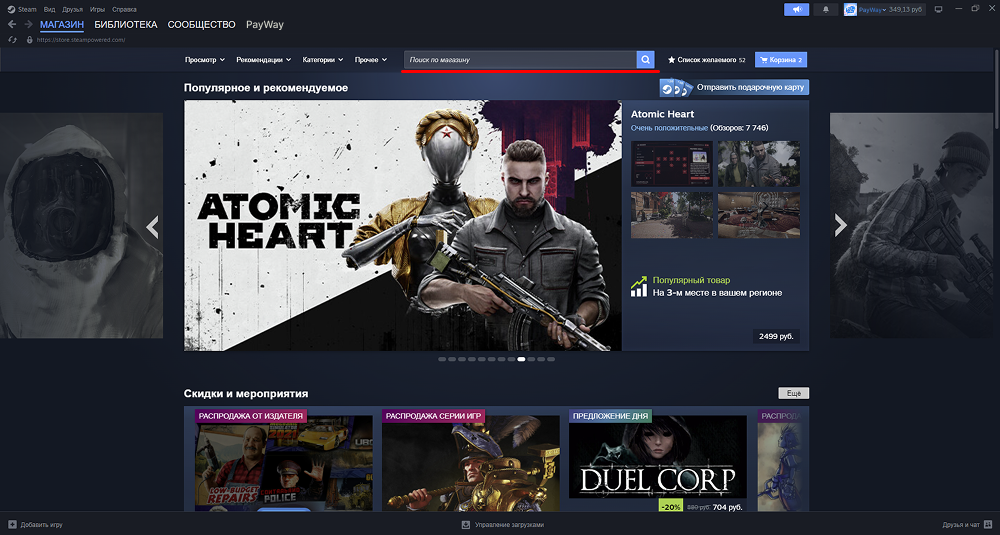The image size is (1000, 535).
Task: Open the wishlist via the star icon
Action: [672, 60]
